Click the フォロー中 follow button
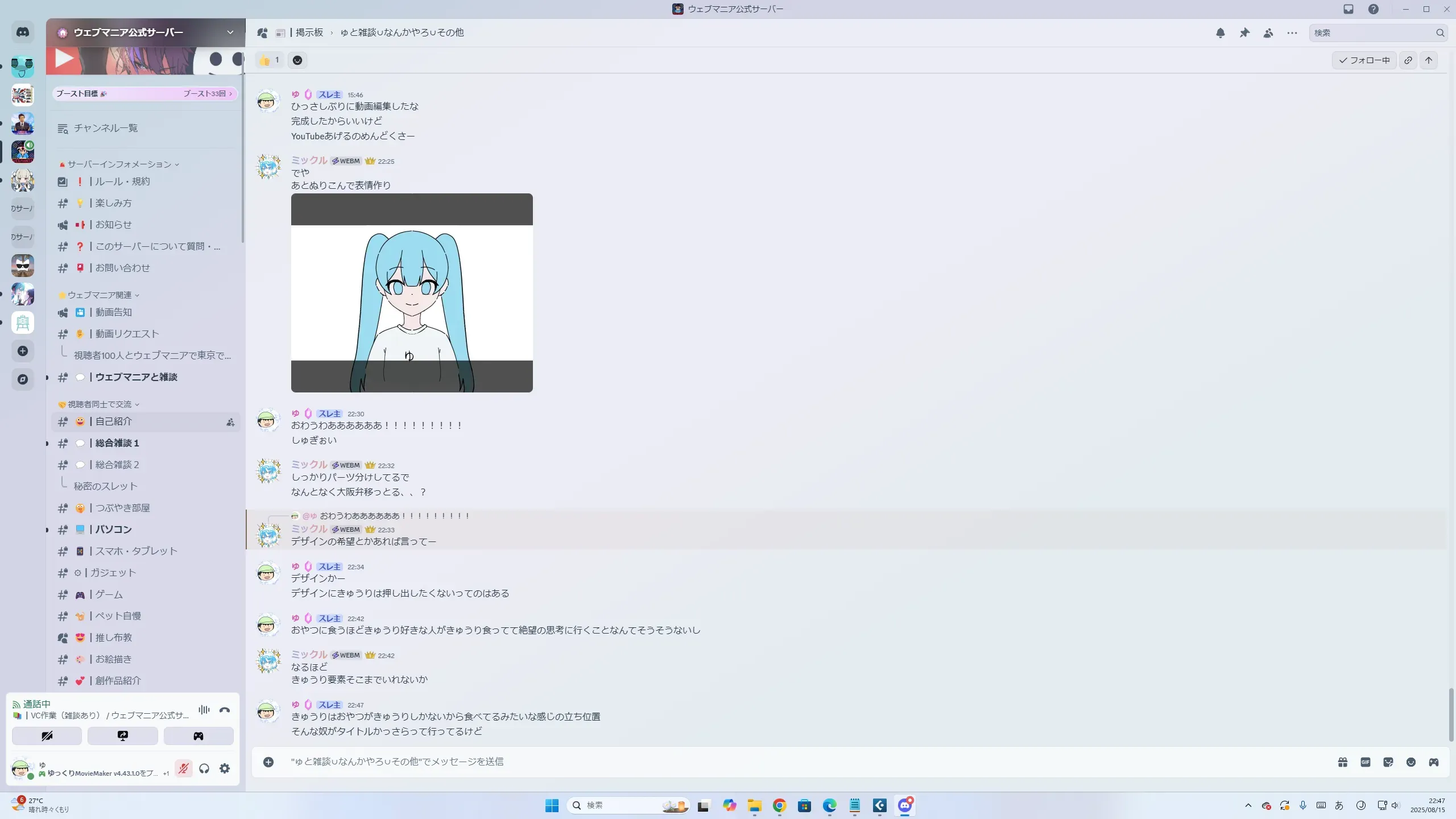 pyautogui.click(x=1364, y=60)
